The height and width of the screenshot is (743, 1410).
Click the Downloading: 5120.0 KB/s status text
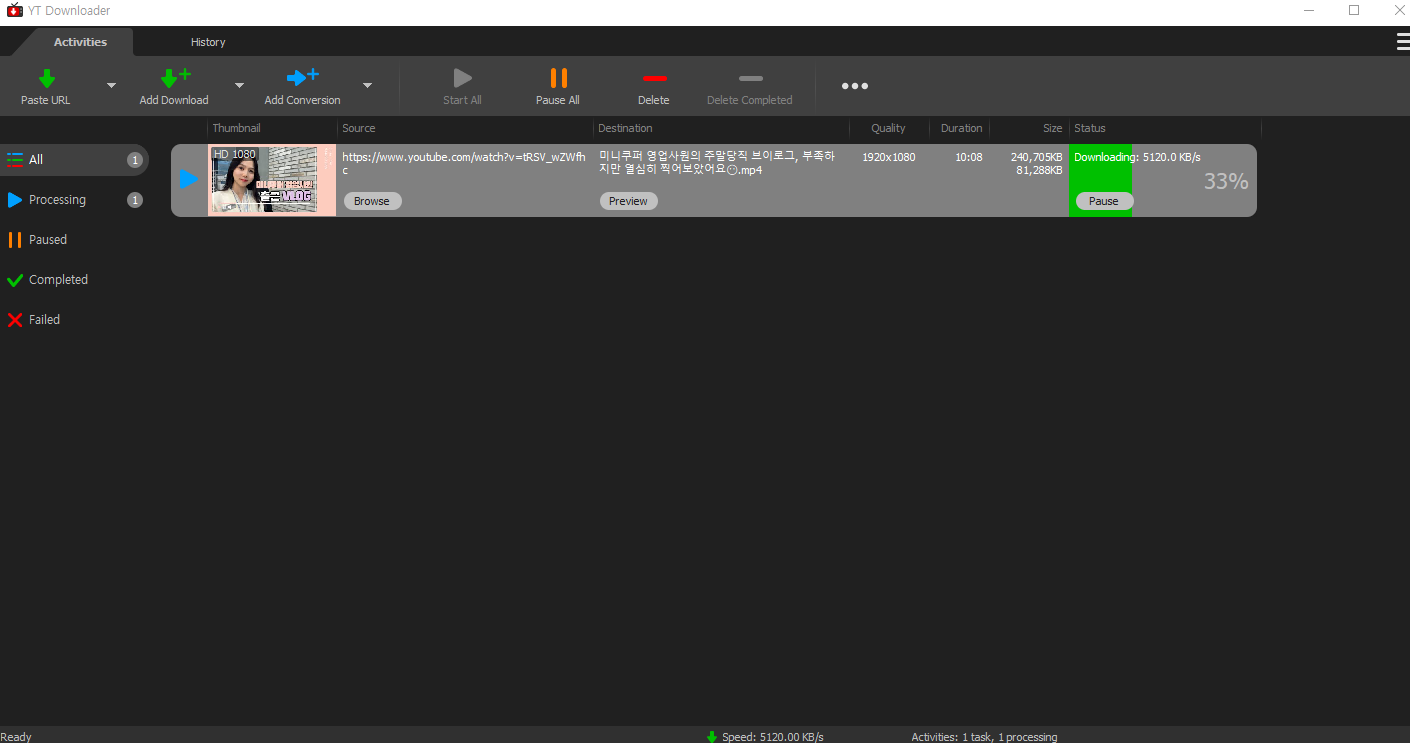1137,157
